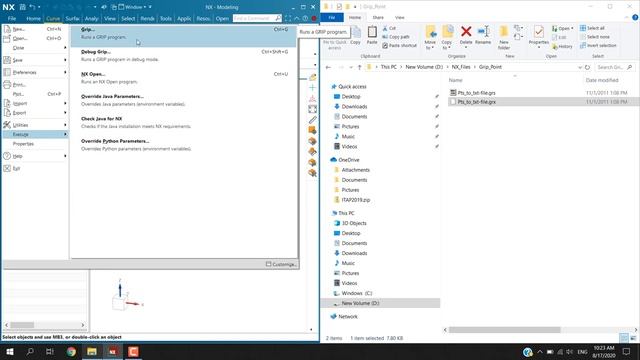Click Explorer back navigation arrow
640x360 pixels.
coord(328,67)
